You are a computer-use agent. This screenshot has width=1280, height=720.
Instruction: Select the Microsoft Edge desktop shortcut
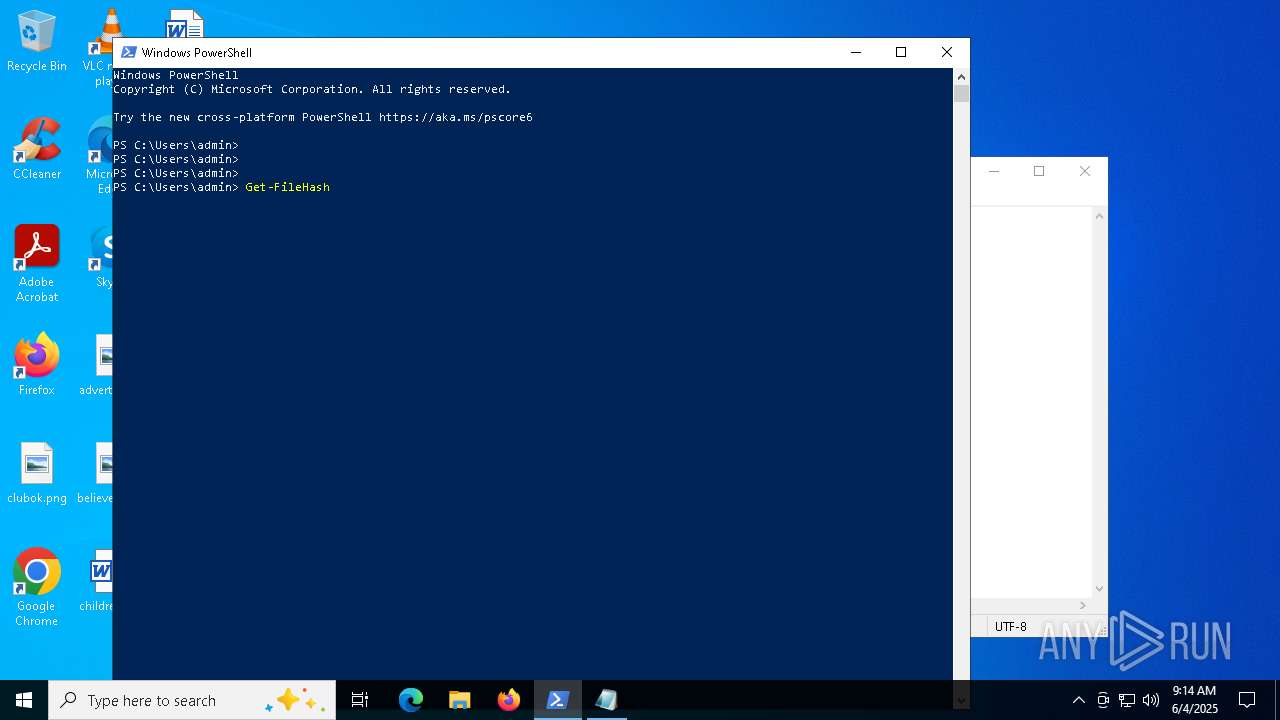(101, 156)
